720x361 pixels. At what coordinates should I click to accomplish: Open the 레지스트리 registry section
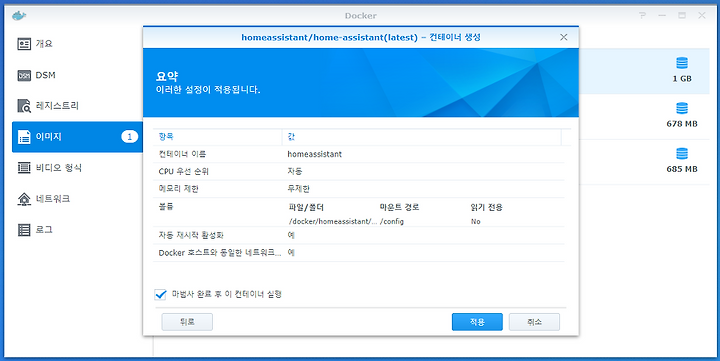(77, 106)
